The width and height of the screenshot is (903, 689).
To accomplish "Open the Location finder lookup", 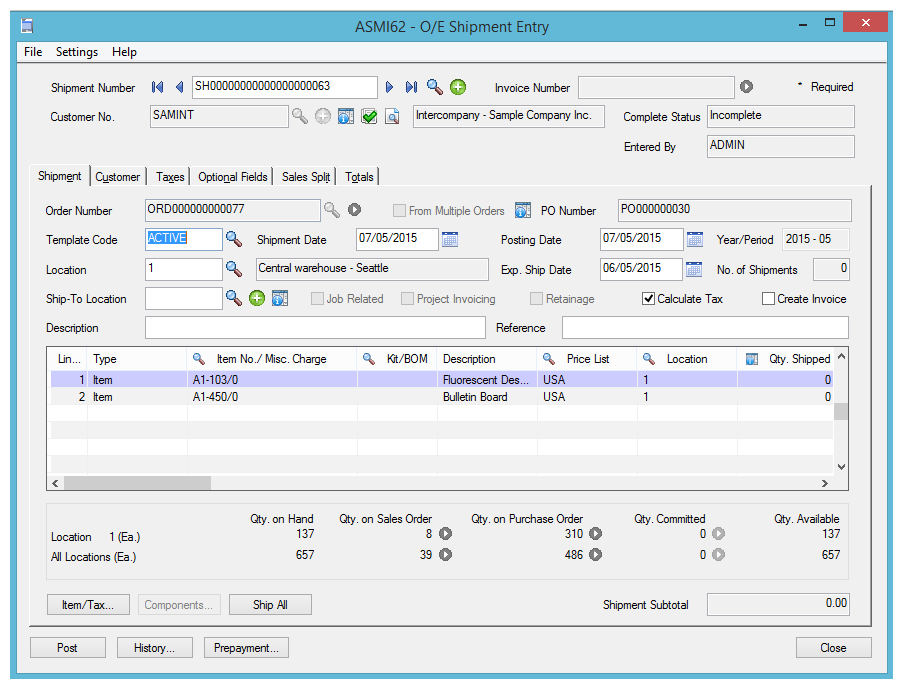I will (x=233, y=270).
